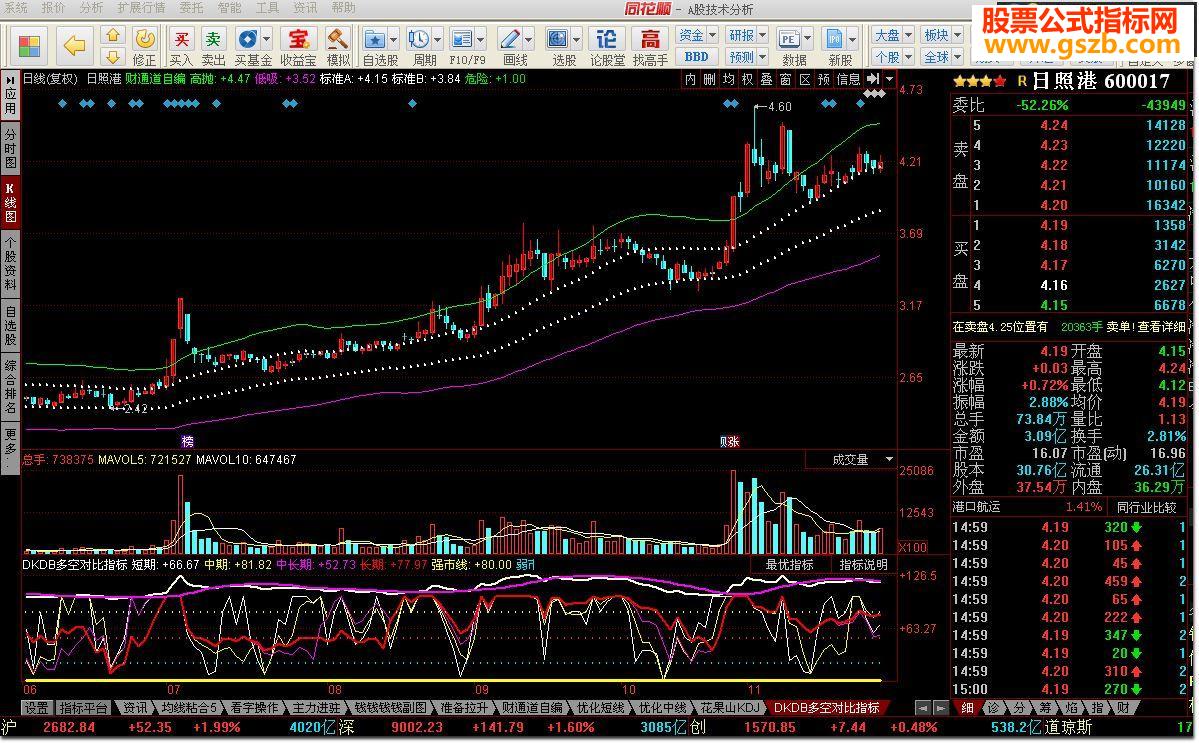
Task: Open the 成交量 indicator dropdown
Action: 889,459
